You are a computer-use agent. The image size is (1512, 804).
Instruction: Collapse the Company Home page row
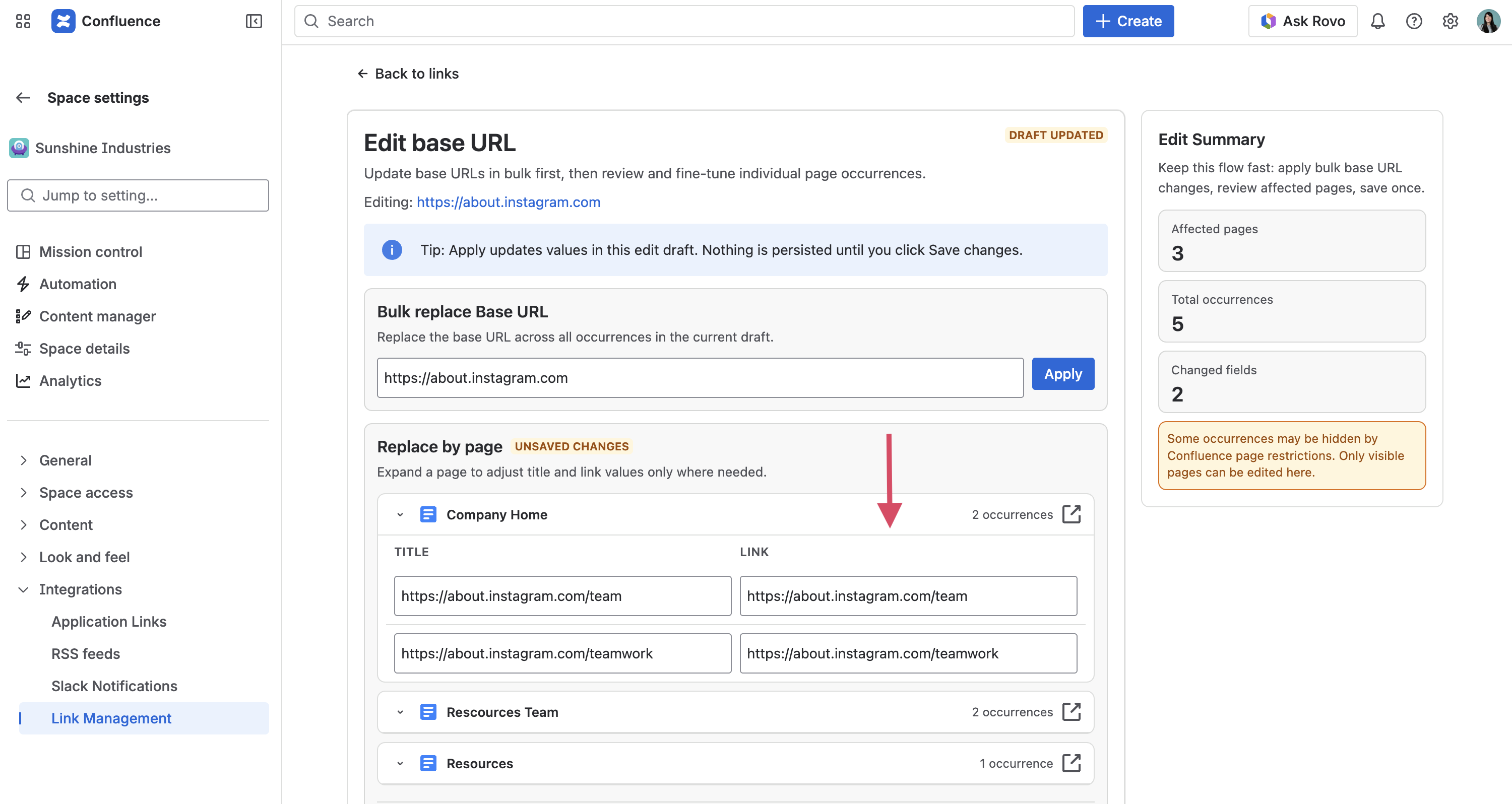(x=400, y=515)
